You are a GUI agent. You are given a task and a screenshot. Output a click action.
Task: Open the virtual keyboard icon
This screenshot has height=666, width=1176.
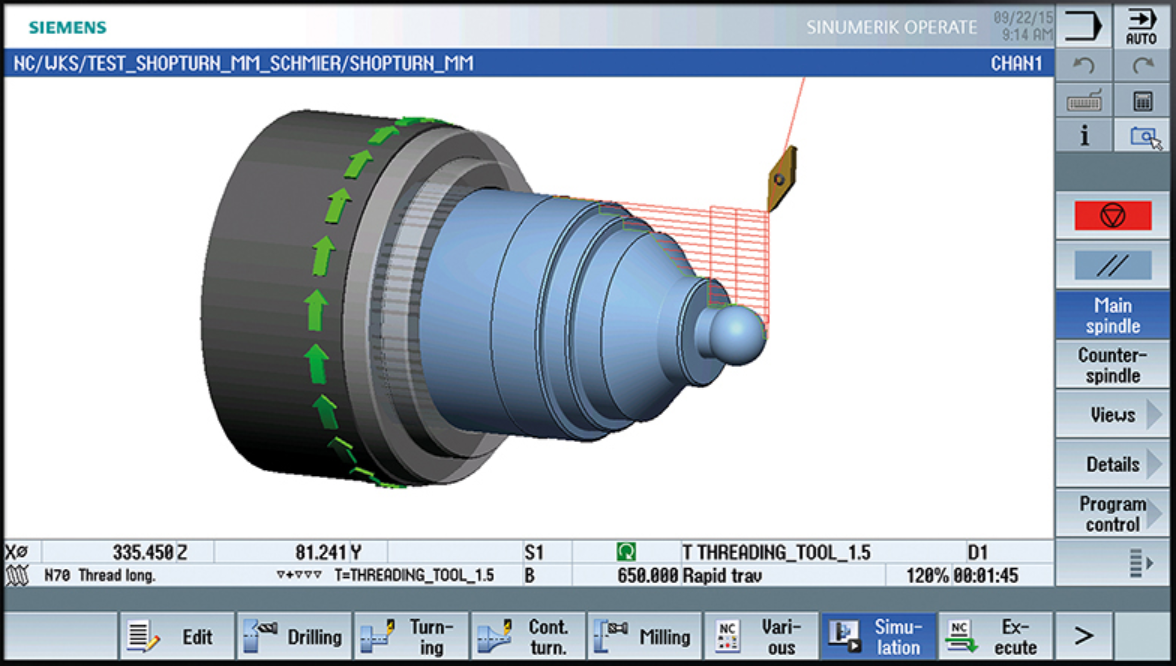click(x=1083, y=100)
